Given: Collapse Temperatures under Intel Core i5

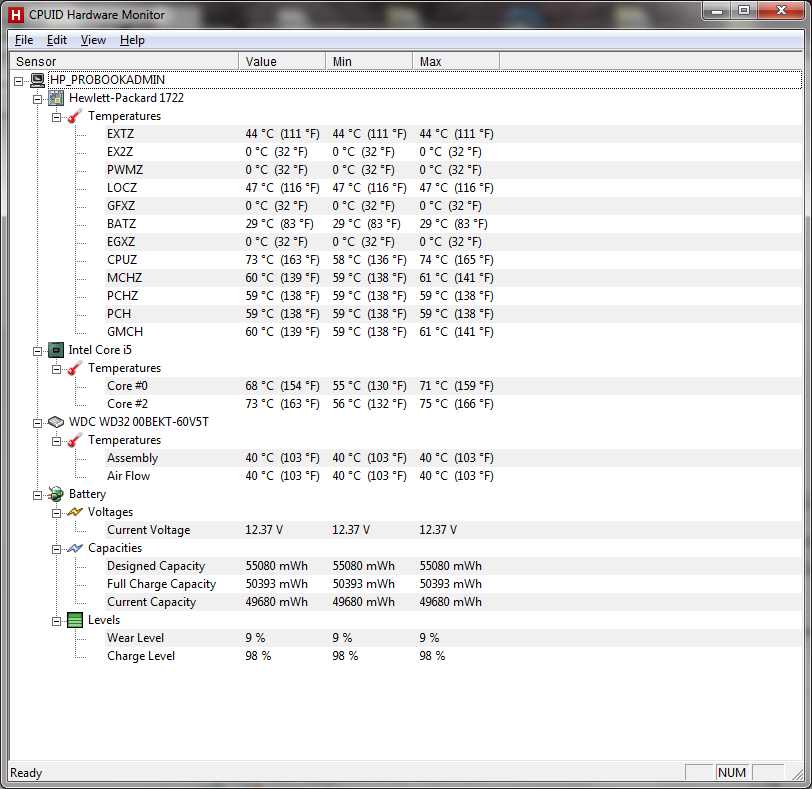Looking at the screenshot, I should tap(56, 369).
